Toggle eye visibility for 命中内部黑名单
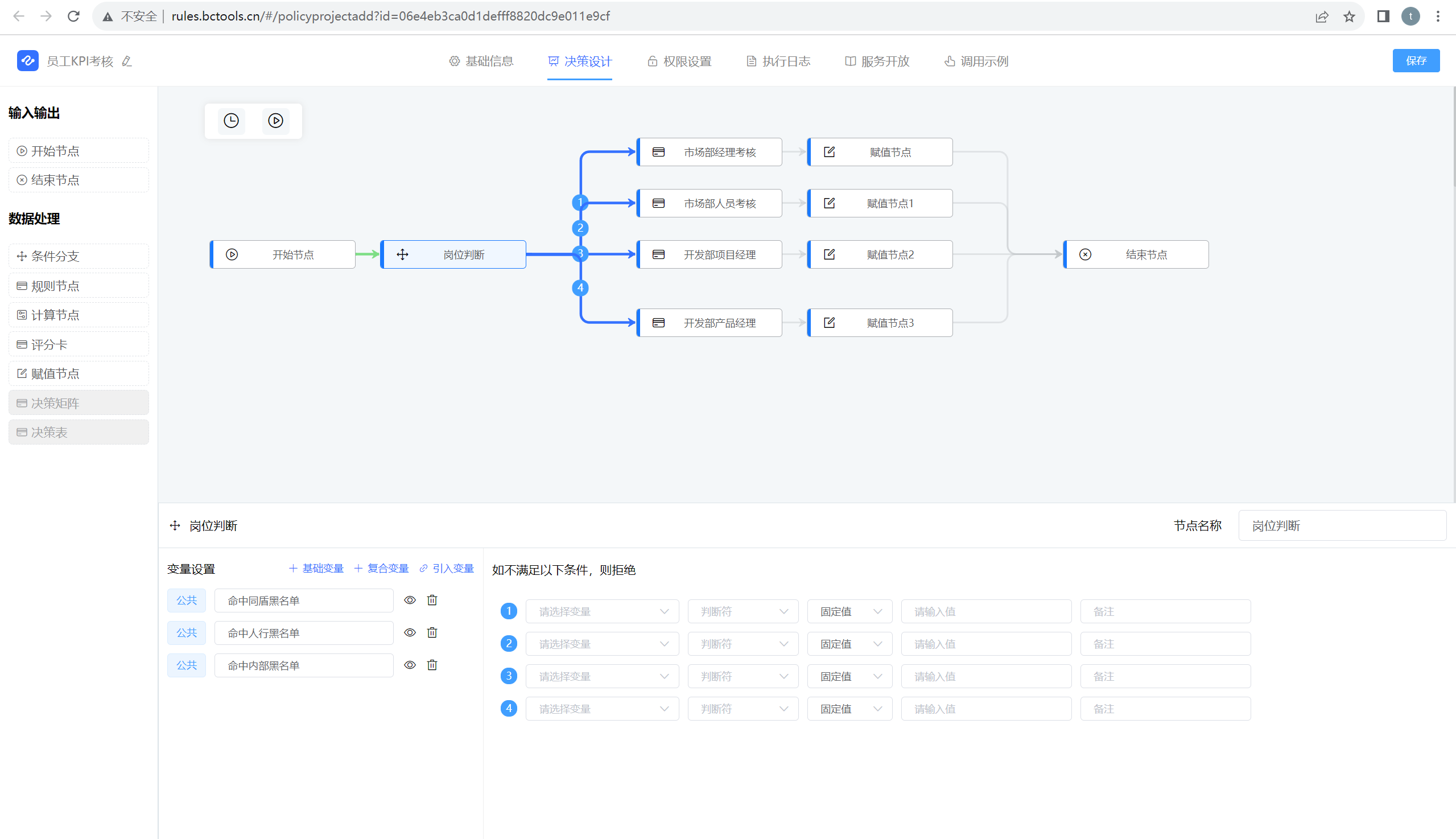This screenshot has width=1456, height=839. tap(410, 665)
